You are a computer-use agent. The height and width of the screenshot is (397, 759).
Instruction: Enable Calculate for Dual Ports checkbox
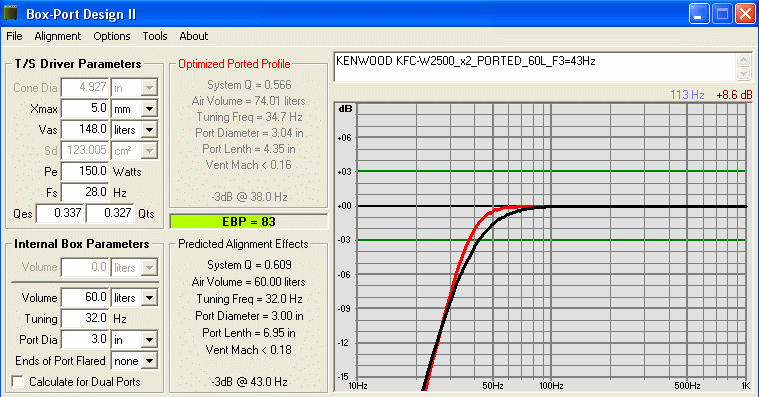(17, 382)
